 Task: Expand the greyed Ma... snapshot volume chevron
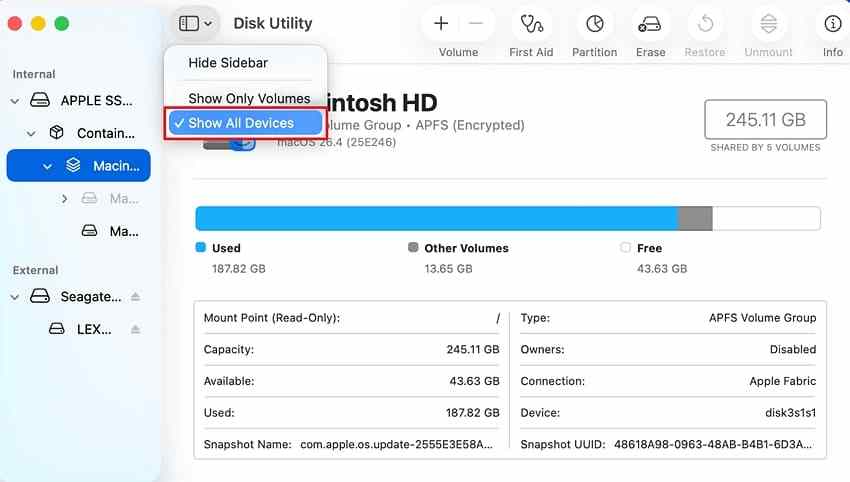pyautogui.click(x=64, y=199)
